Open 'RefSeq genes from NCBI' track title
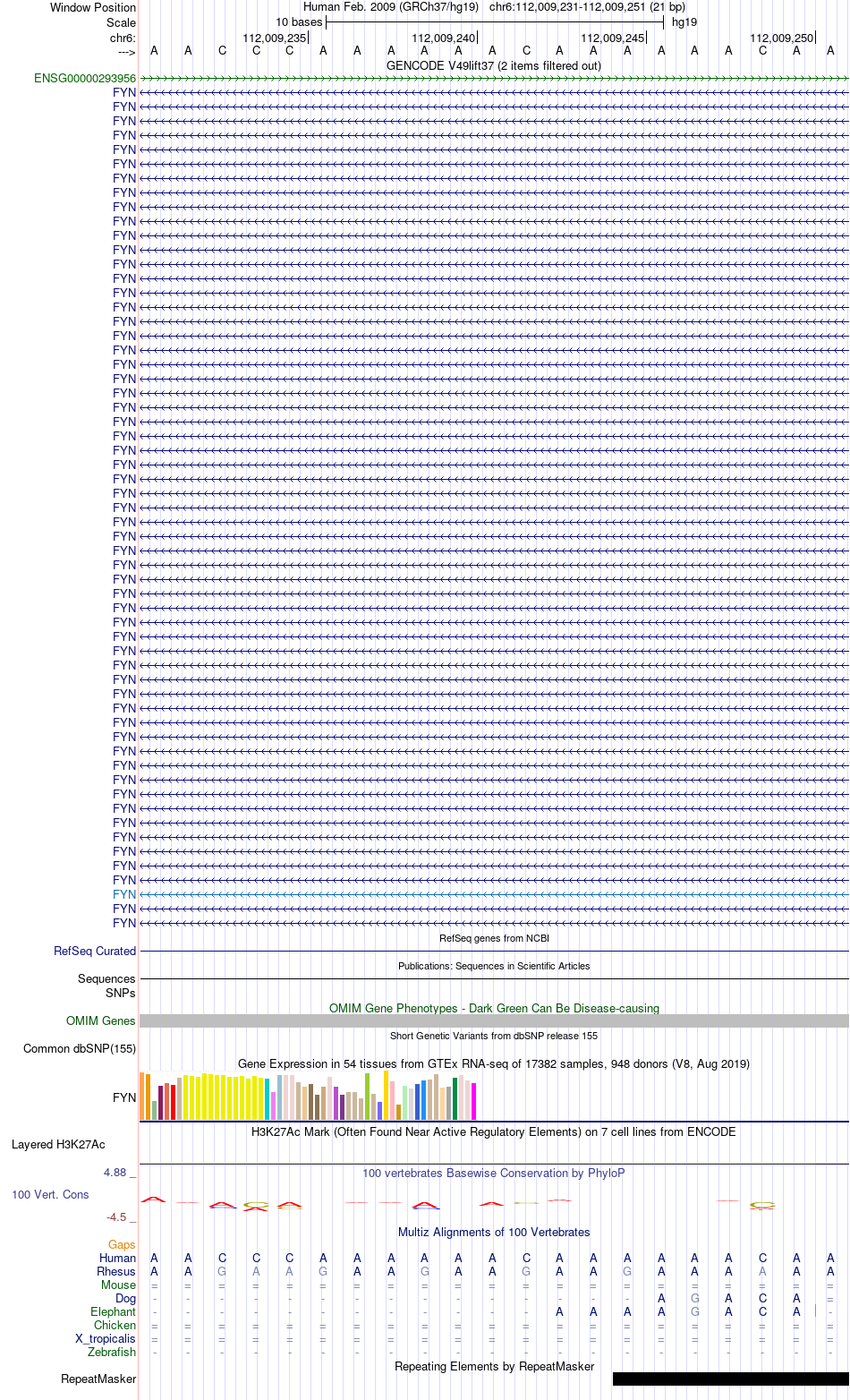This screenshot has width=850, height=1400. (494, 938)
